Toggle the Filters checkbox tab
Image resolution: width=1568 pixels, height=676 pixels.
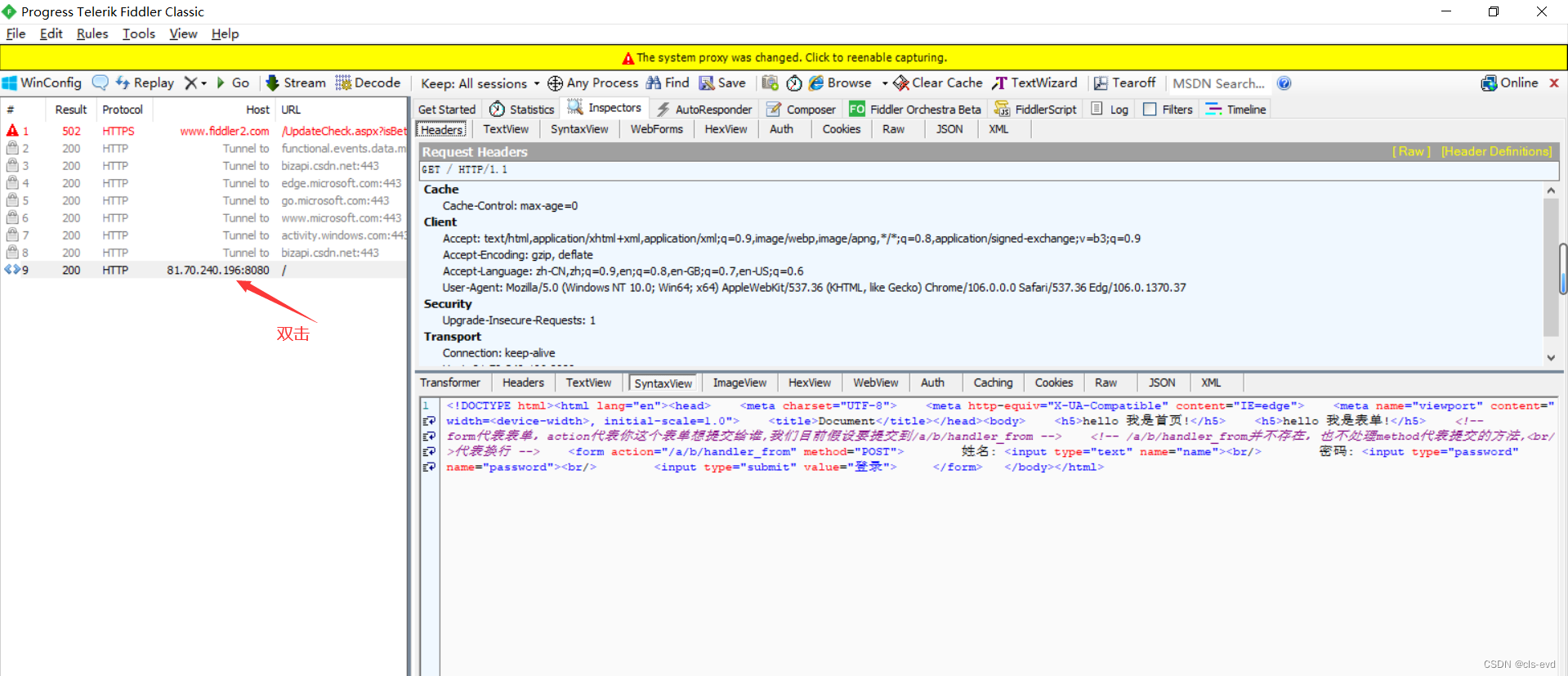pyautogui.click(x=1168, y=110)
